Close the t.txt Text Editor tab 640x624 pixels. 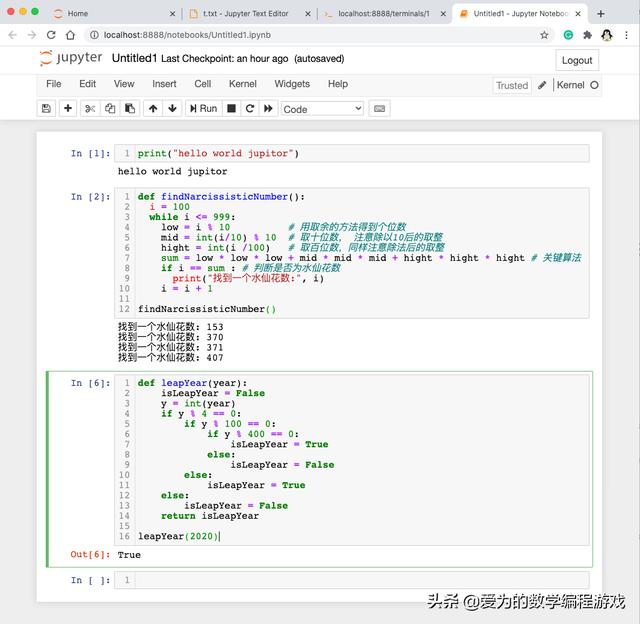tap(308, 14)
